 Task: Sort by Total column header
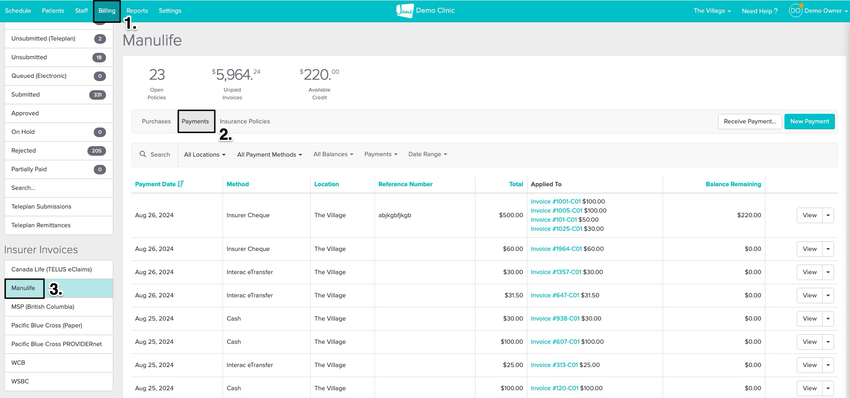pos(516,184)
